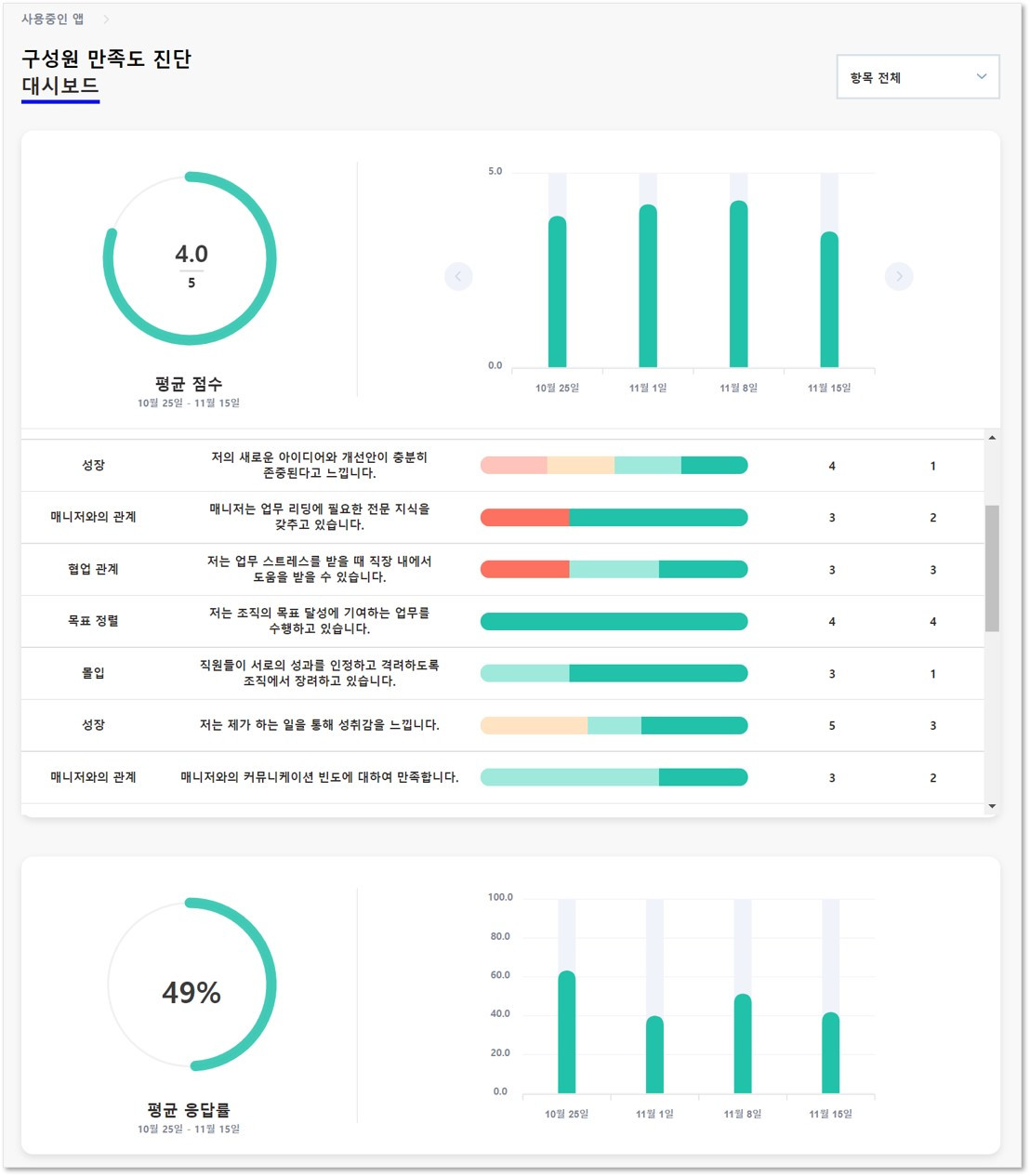Click the score 5 for 성취감 question
1030x1176 pixels.
[831, 725]
